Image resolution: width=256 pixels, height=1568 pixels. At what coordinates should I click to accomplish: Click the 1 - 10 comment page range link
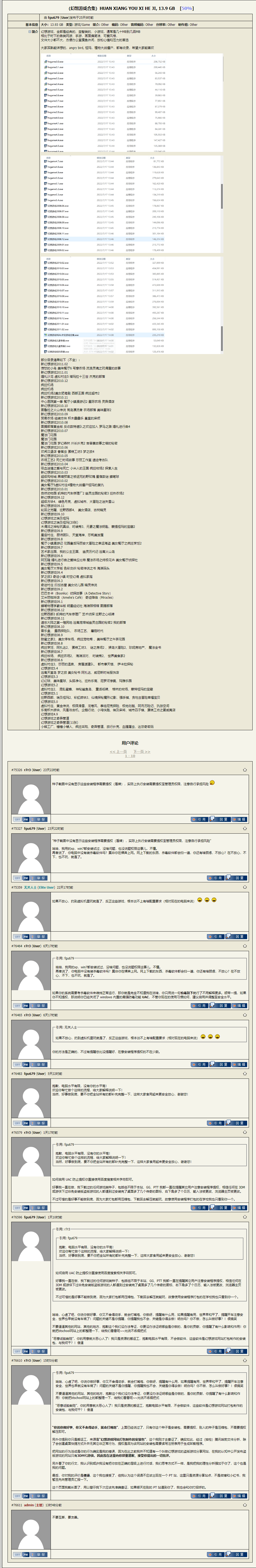point(130,755)
